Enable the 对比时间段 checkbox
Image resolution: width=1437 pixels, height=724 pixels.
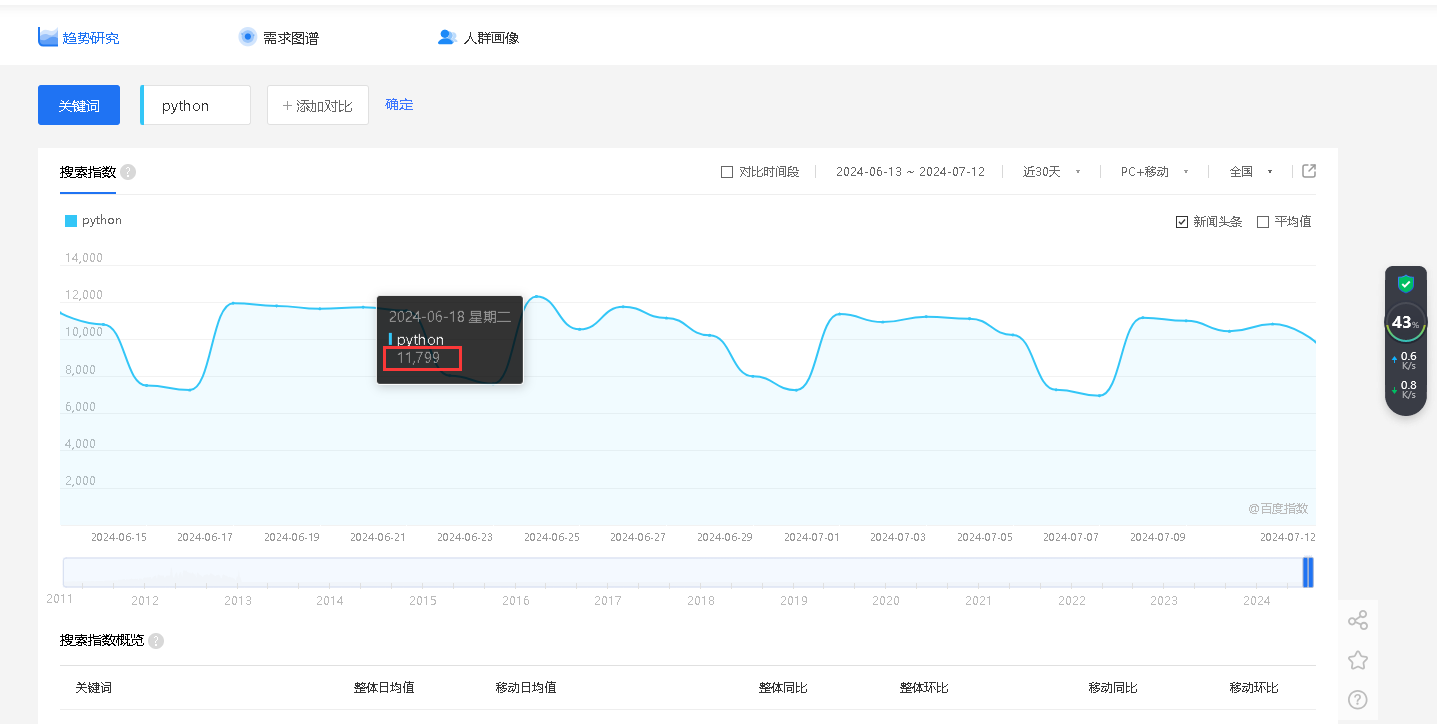tap(727, 172)
